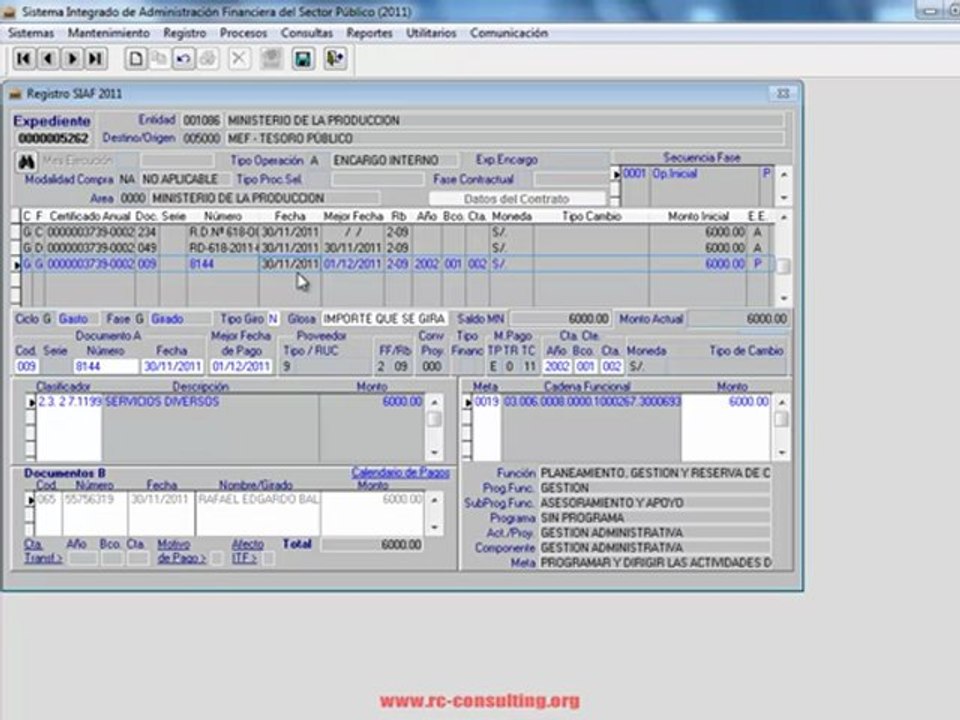Click the print toolbar icon
960x720 pixels.
[x=208, y=59]
